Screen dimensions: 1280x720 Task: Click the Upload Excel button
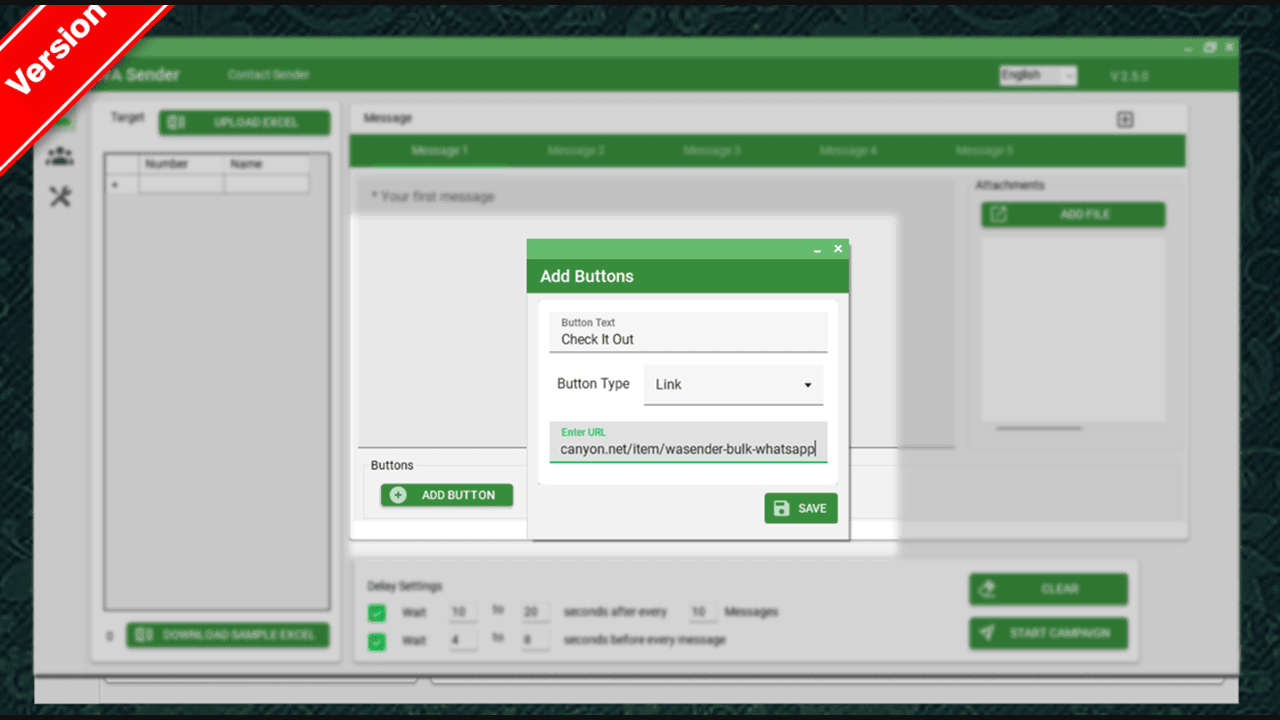coord(244,123)
